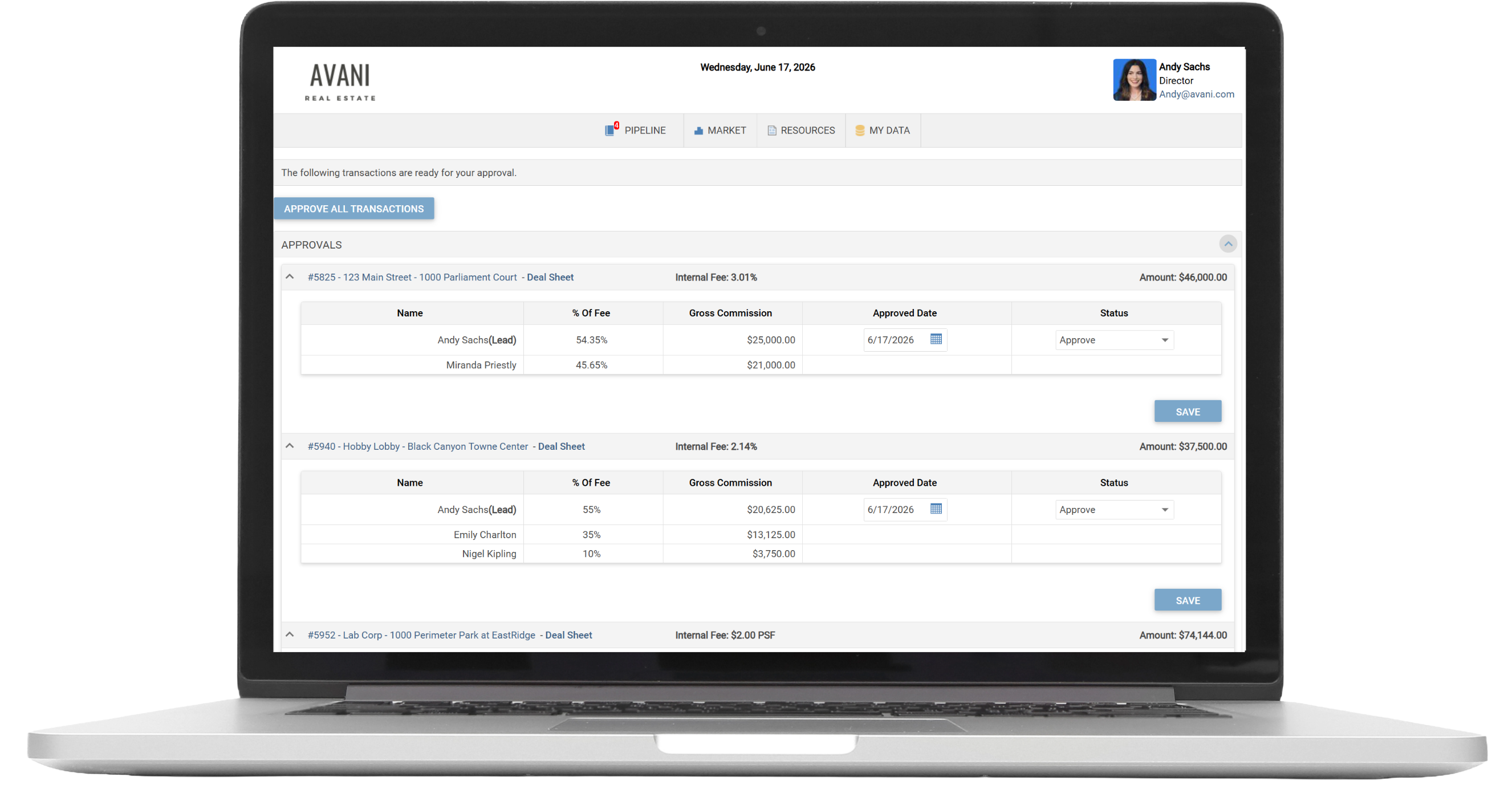Open the RESOURCES menu tab
1512x785 pixels.
click(800, 130)
